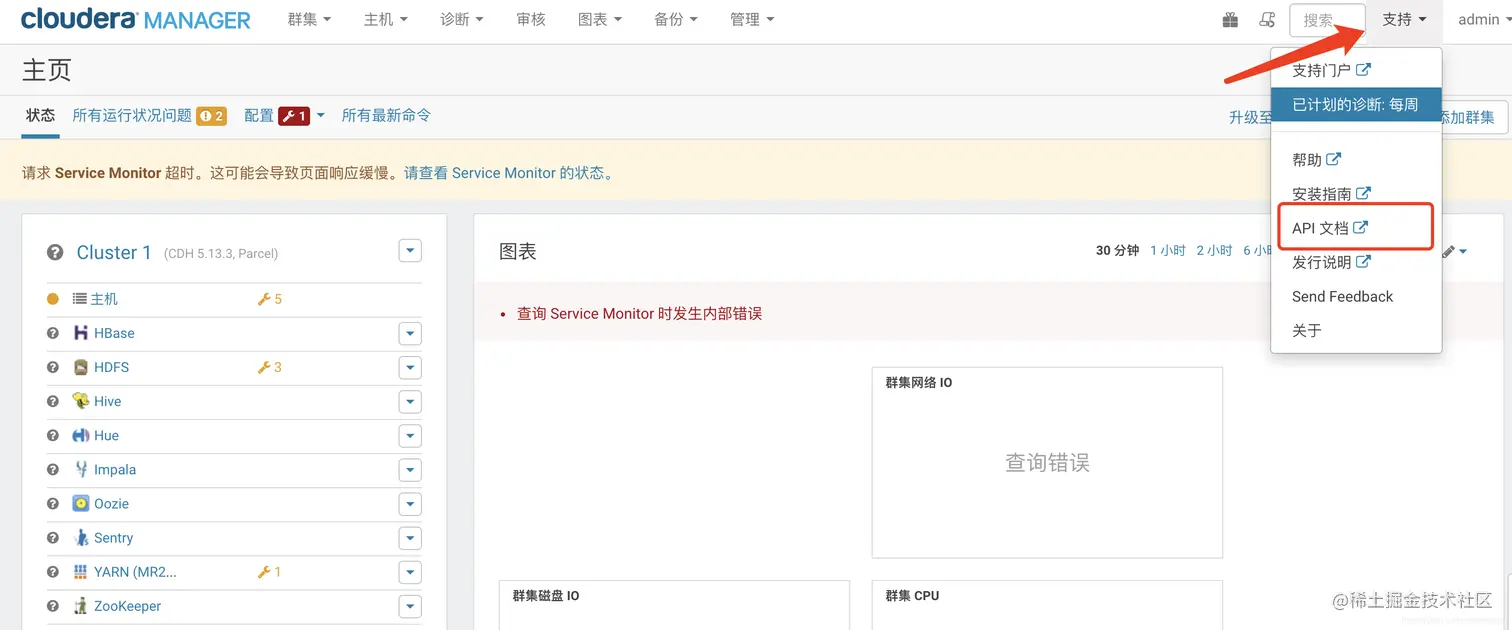Click the Hue service icon
The width and height of the screenshot is (1512, 630).
(81, 435)
